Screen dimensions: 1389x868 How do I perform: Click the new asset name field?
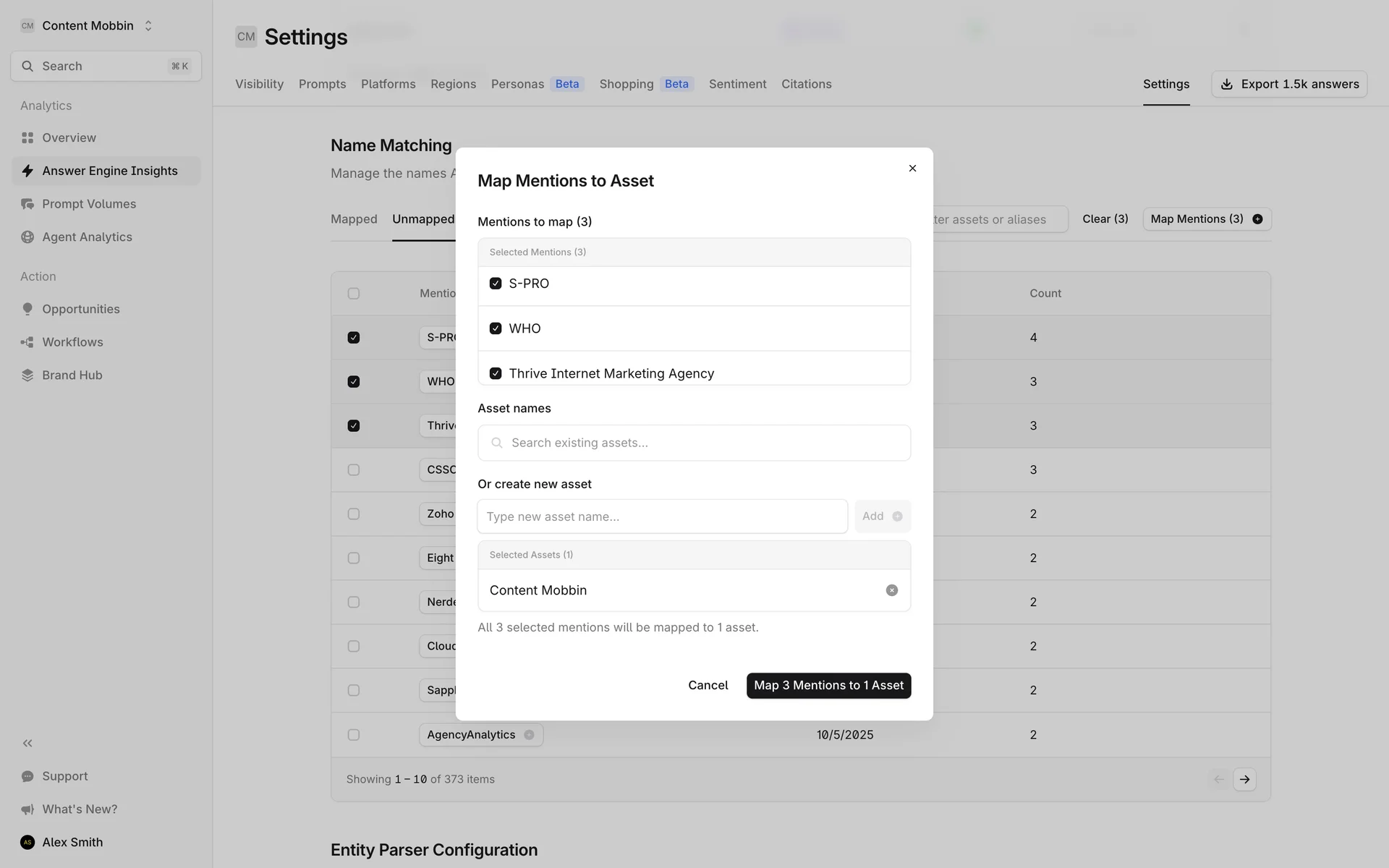662,516
